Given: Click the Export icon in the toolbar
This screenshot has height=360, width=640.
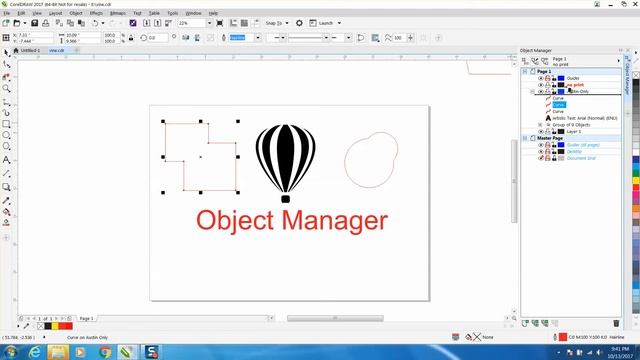Looking at the screenshot, I should coord(157,23).
